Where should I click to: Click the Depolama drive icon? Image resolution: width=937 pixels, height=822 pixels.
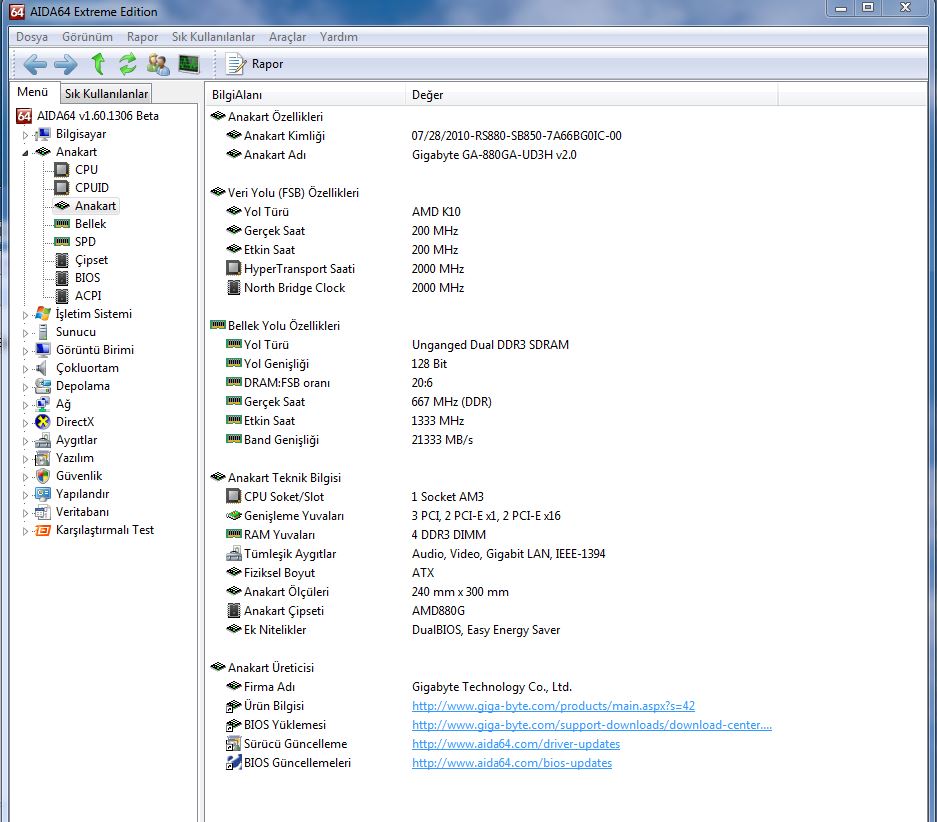[x=43, y=386]
